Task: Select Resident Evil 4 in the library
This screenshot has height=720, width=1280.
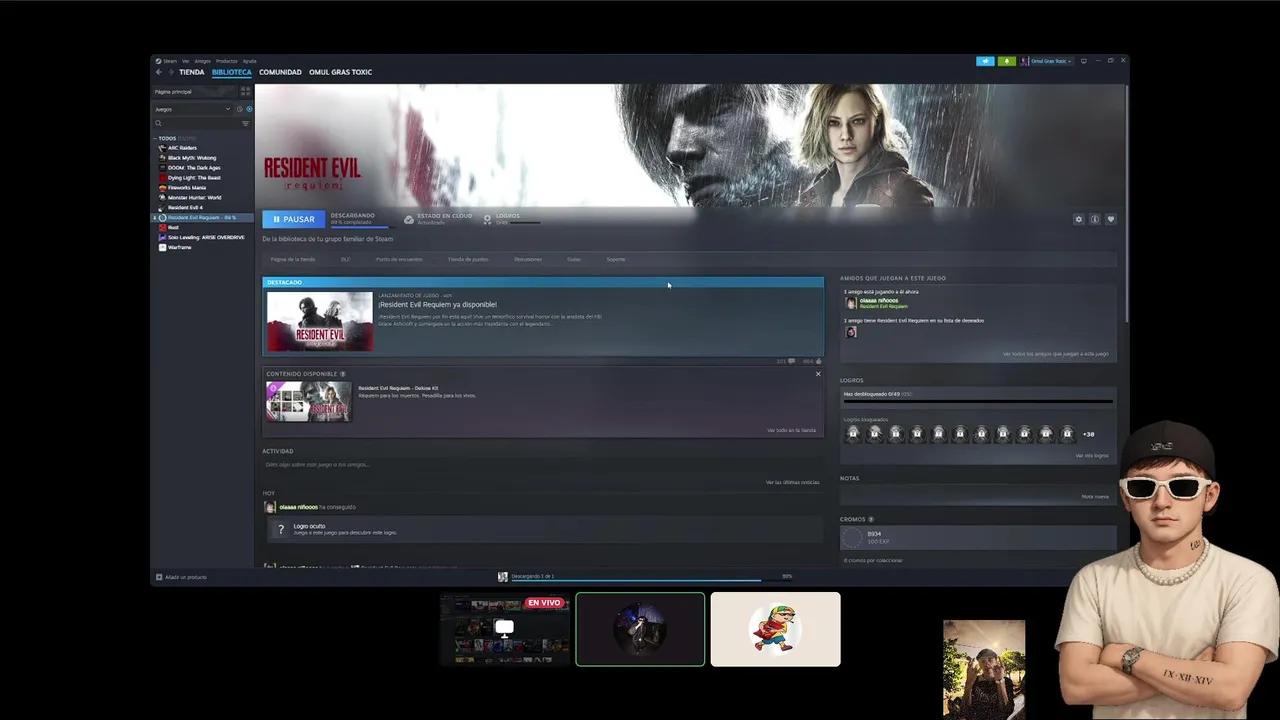Action: pos(185,208)
